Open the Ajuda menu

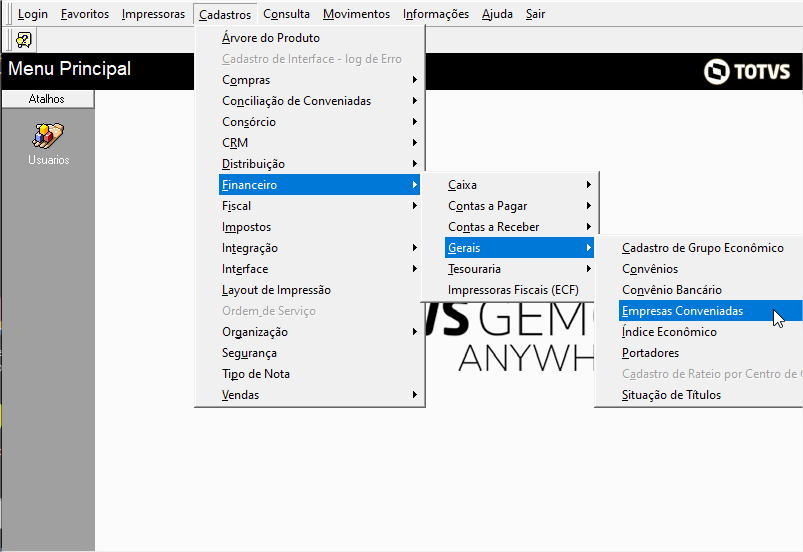click(497, 14)
